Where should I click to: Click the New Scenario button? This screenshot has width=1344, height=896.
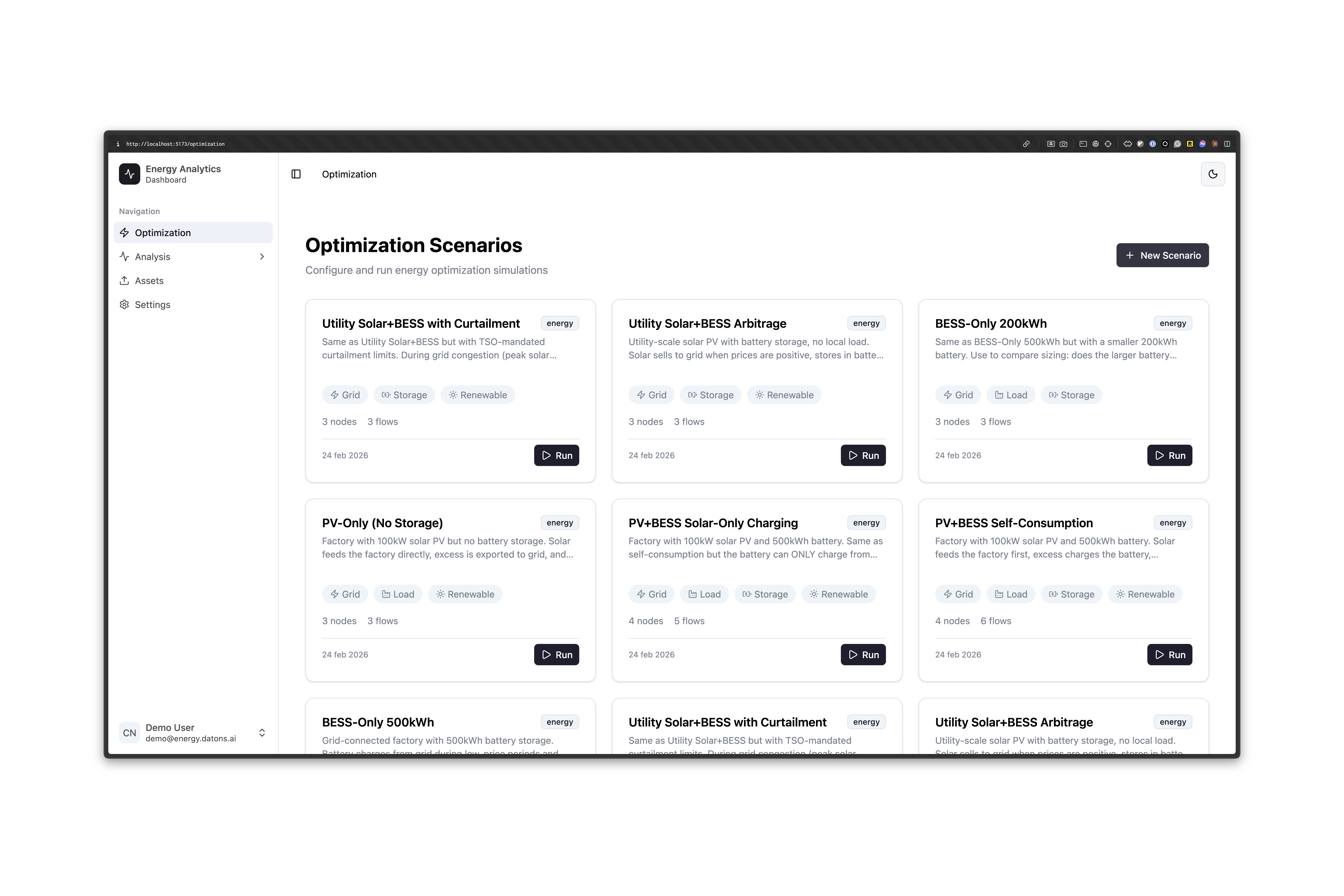(x=1162, y=255)
